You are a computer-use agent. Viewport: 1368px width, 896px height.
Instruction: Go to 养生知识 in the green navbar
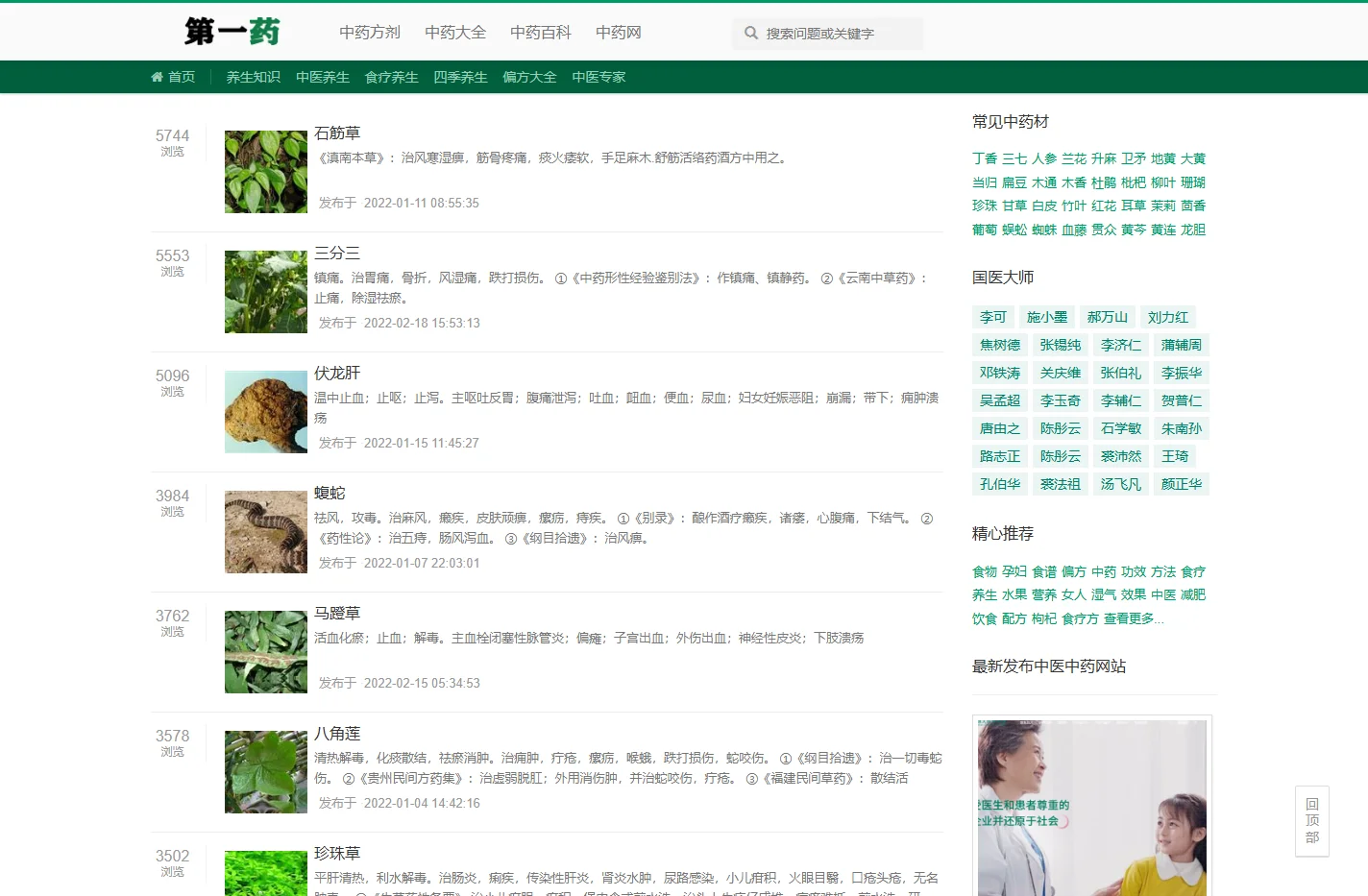254,77
